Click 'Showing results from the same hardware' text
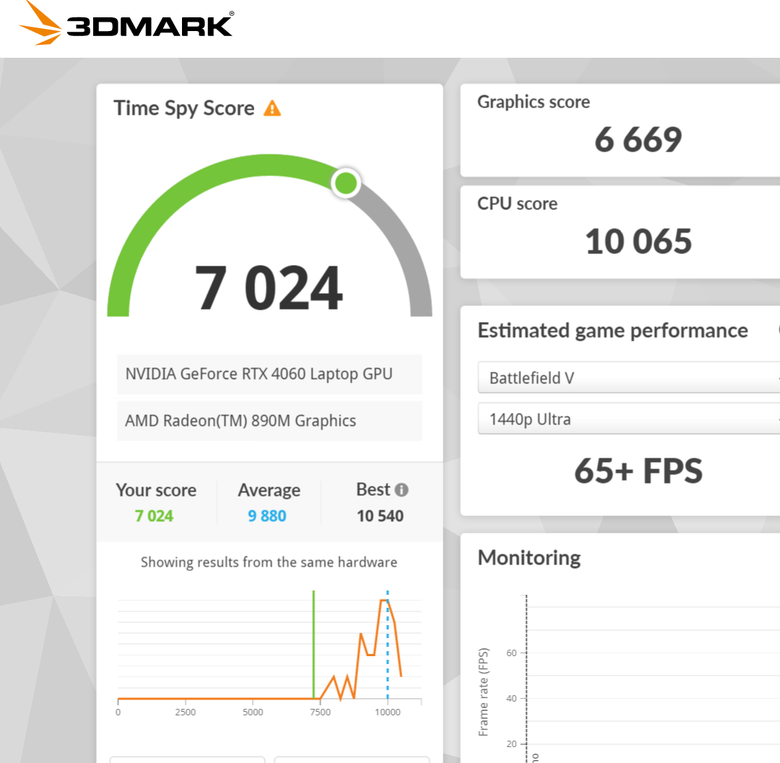This screenshot has height=763, width=780. pos(269,562)
